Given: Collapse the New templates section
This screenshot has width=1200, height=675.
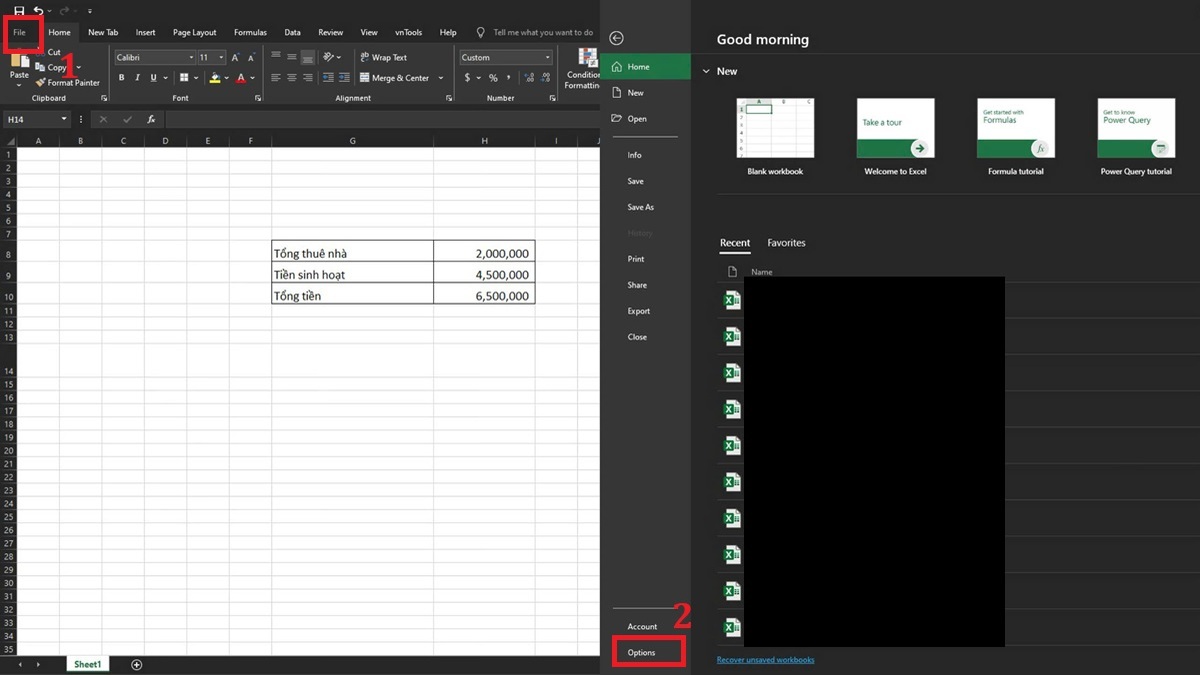Looking at the screenshot, I should [x=707, y=71].
